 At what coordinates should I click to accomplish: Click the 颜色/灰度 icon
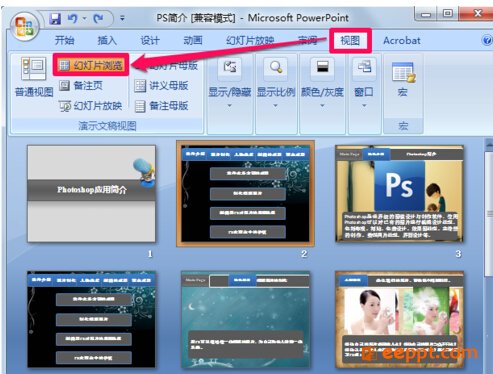[x=322, y=68]
